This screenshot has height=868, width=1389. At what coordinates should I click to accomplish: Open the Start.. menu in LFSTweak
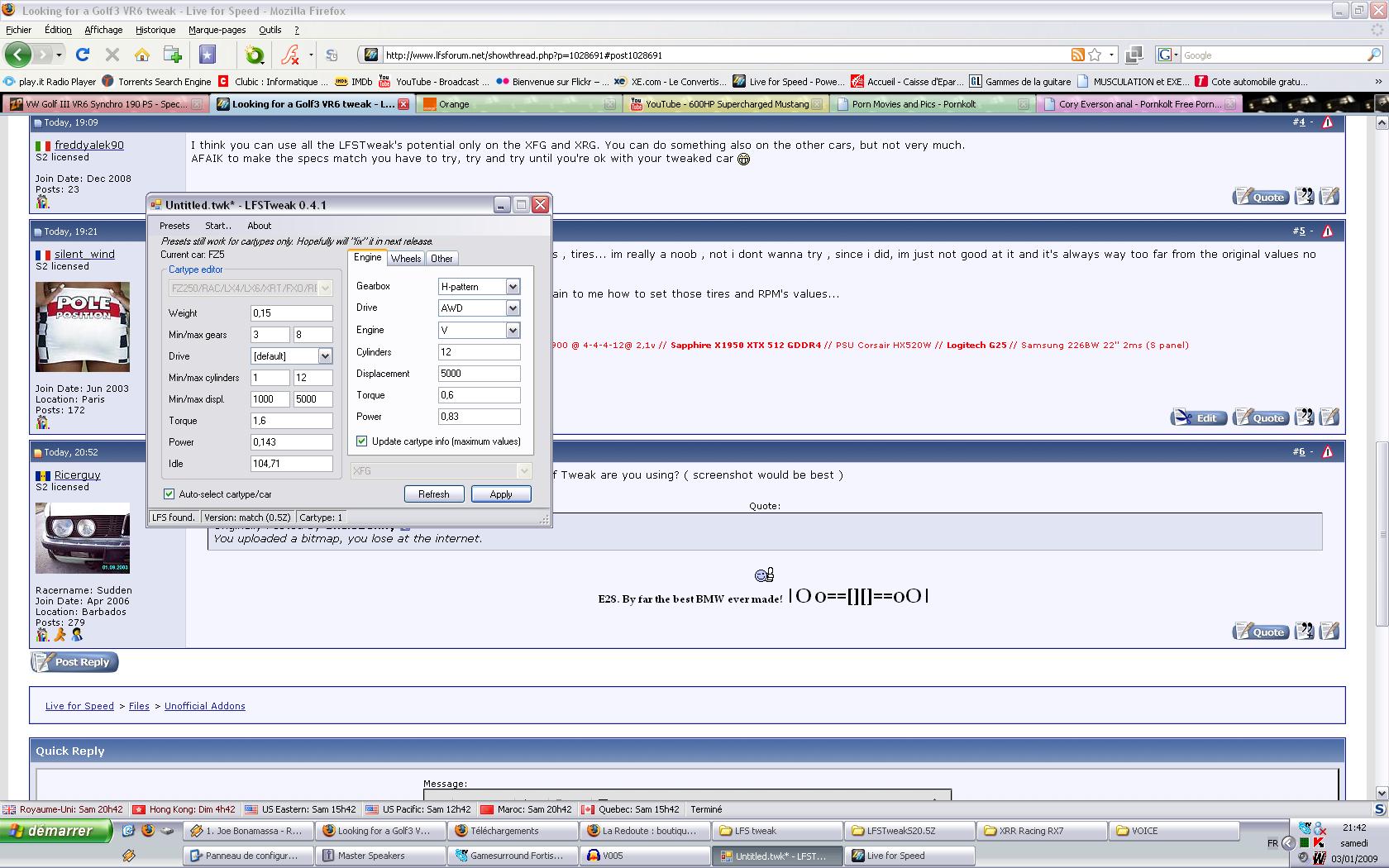click(x=218, y=226)
